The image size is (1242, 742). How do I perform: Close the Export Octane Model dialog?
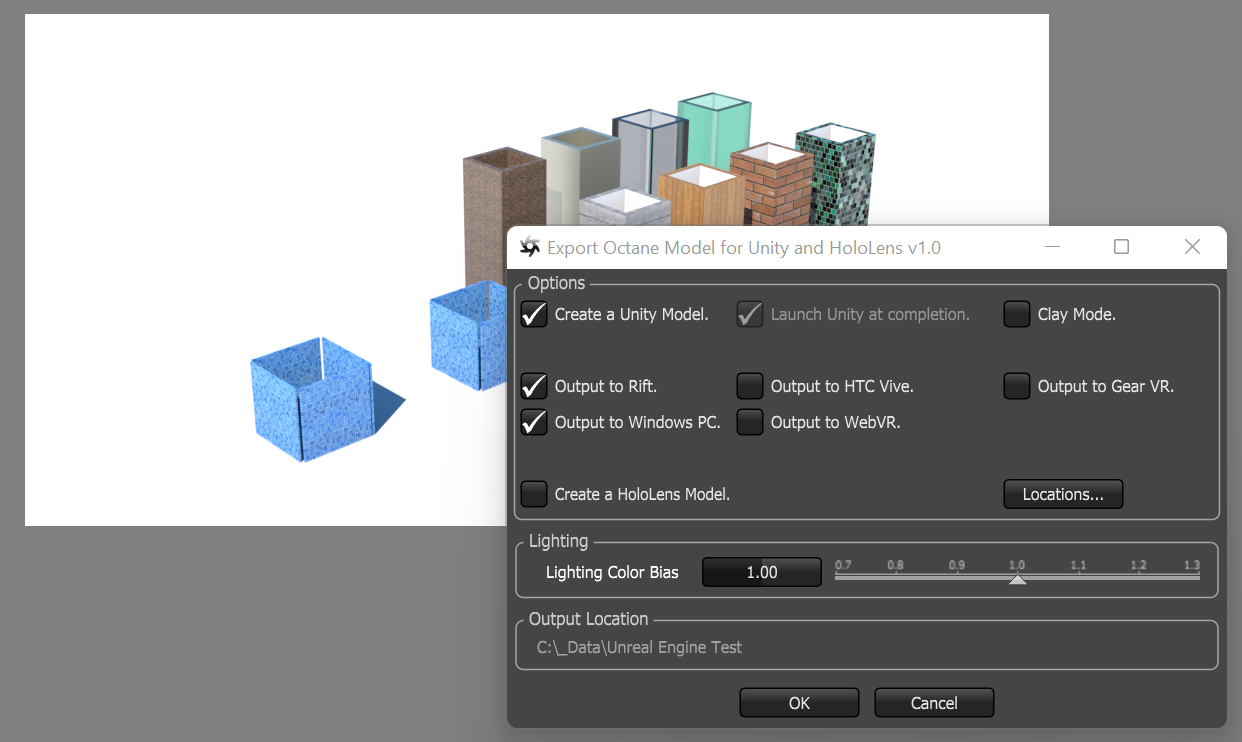tap(1192, 247)
